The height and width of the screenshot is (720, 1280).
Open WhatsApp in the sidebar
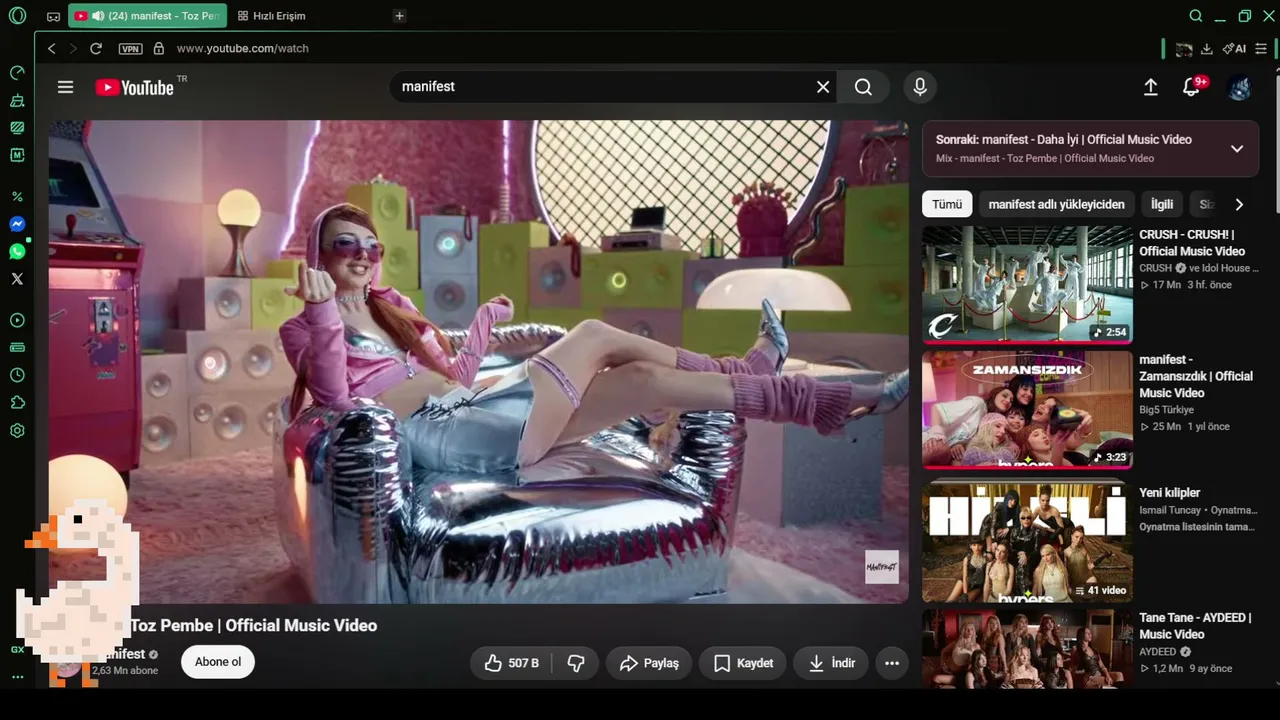[x=17, y=252]
